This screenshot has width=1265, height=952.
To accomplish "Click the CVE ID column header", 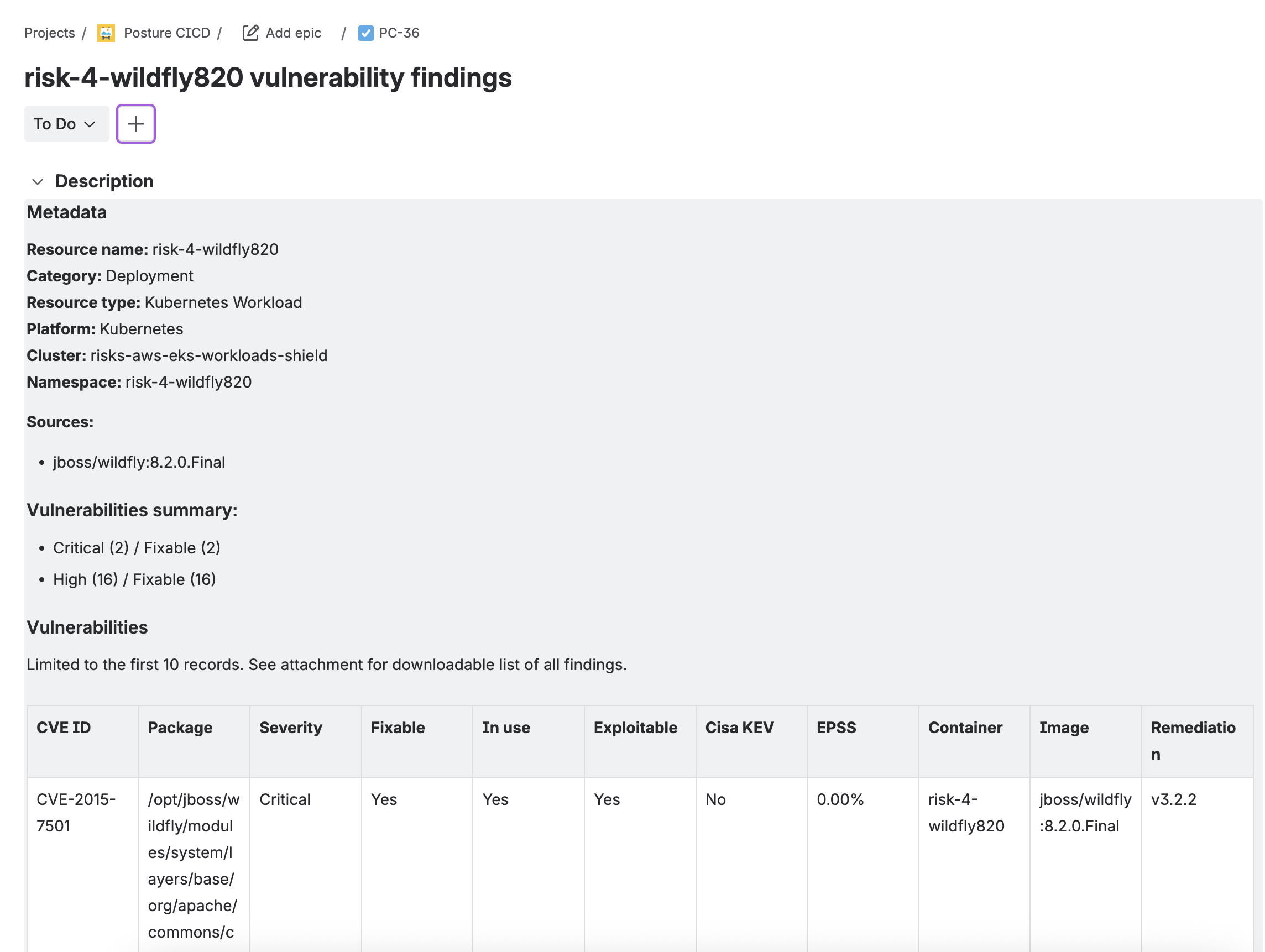I will [x=64, y=728].
